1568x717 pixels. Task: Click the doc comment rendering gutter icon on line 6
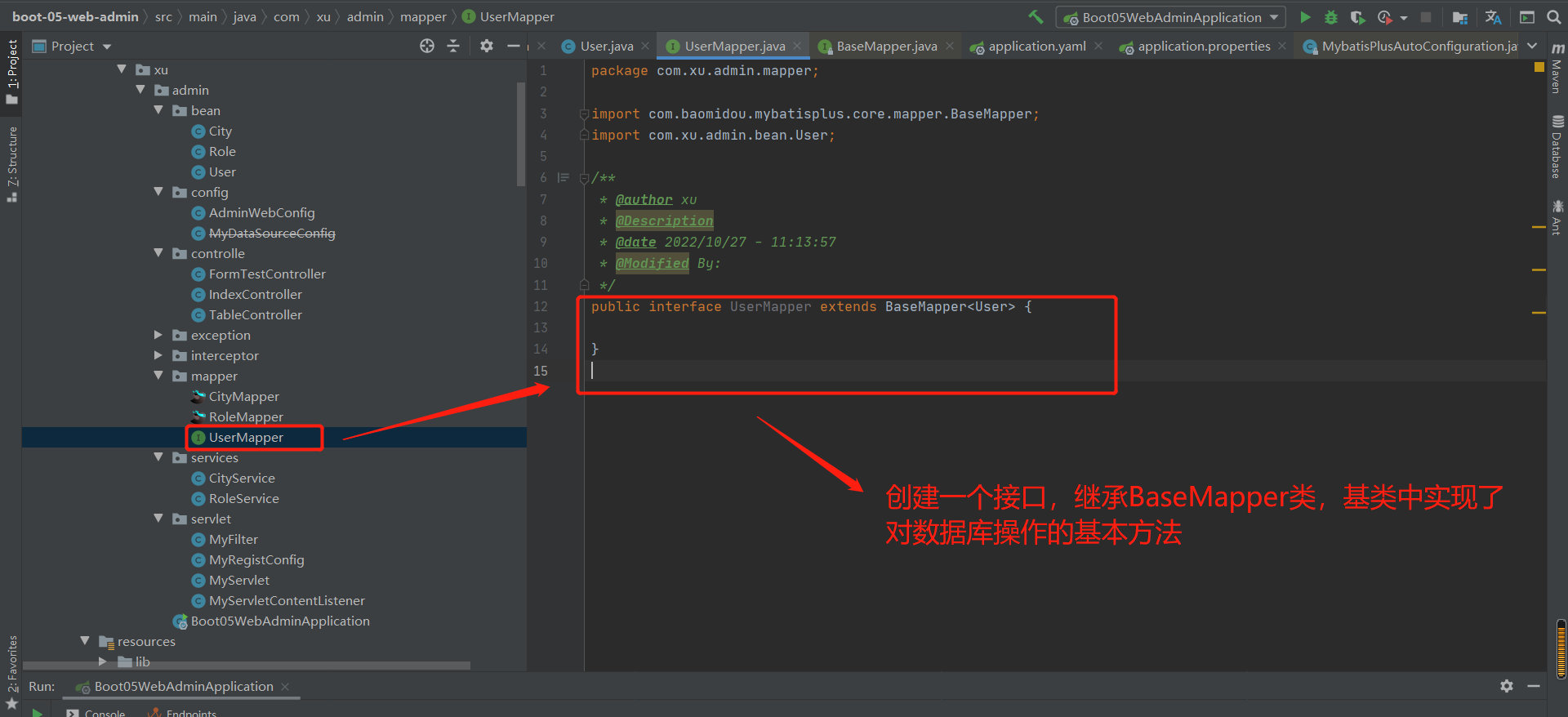(x=563, y=177)
